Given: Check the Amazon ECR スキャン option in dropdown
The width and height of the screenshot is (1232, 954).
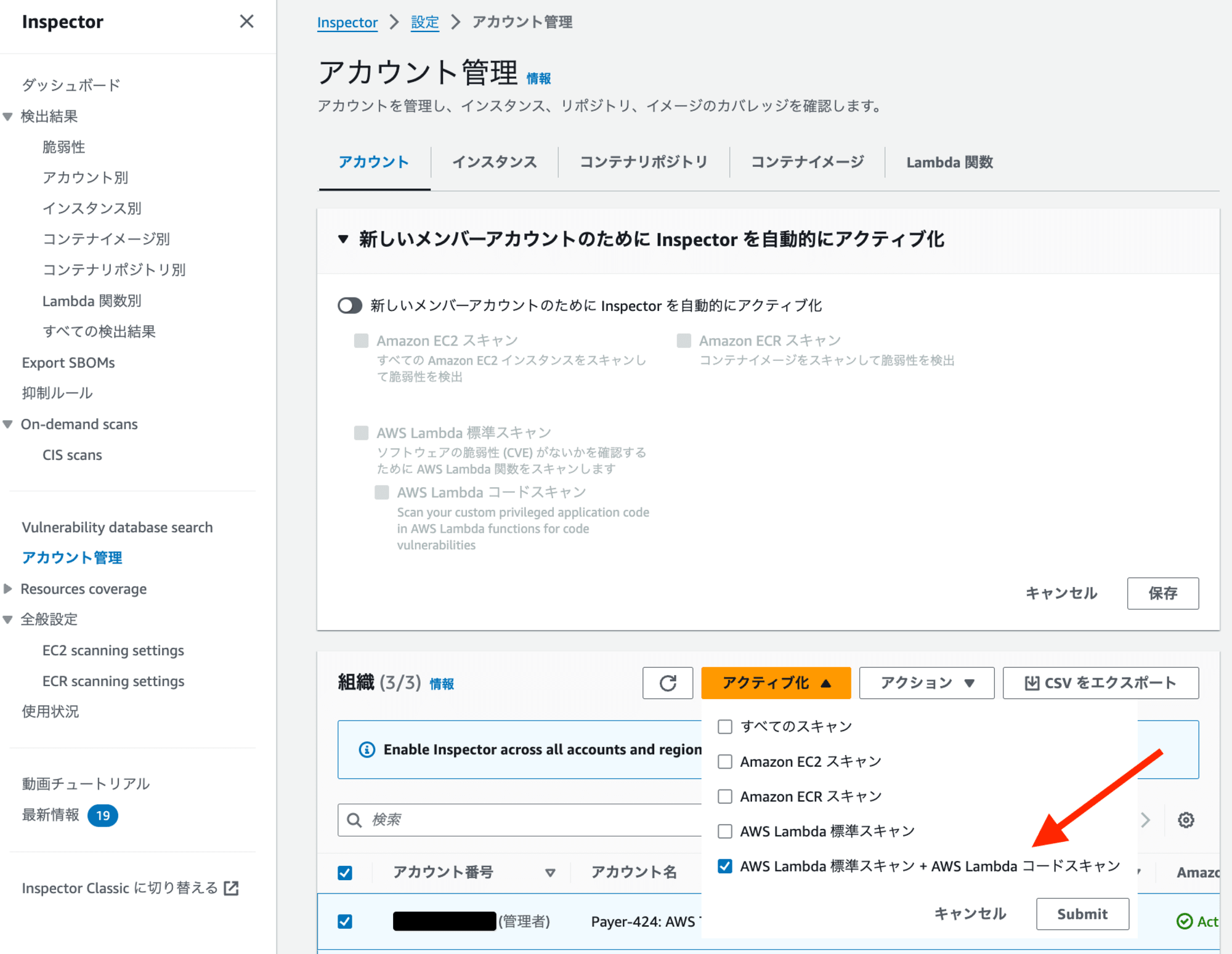Looking at the screenshot, I should point(725,797).
